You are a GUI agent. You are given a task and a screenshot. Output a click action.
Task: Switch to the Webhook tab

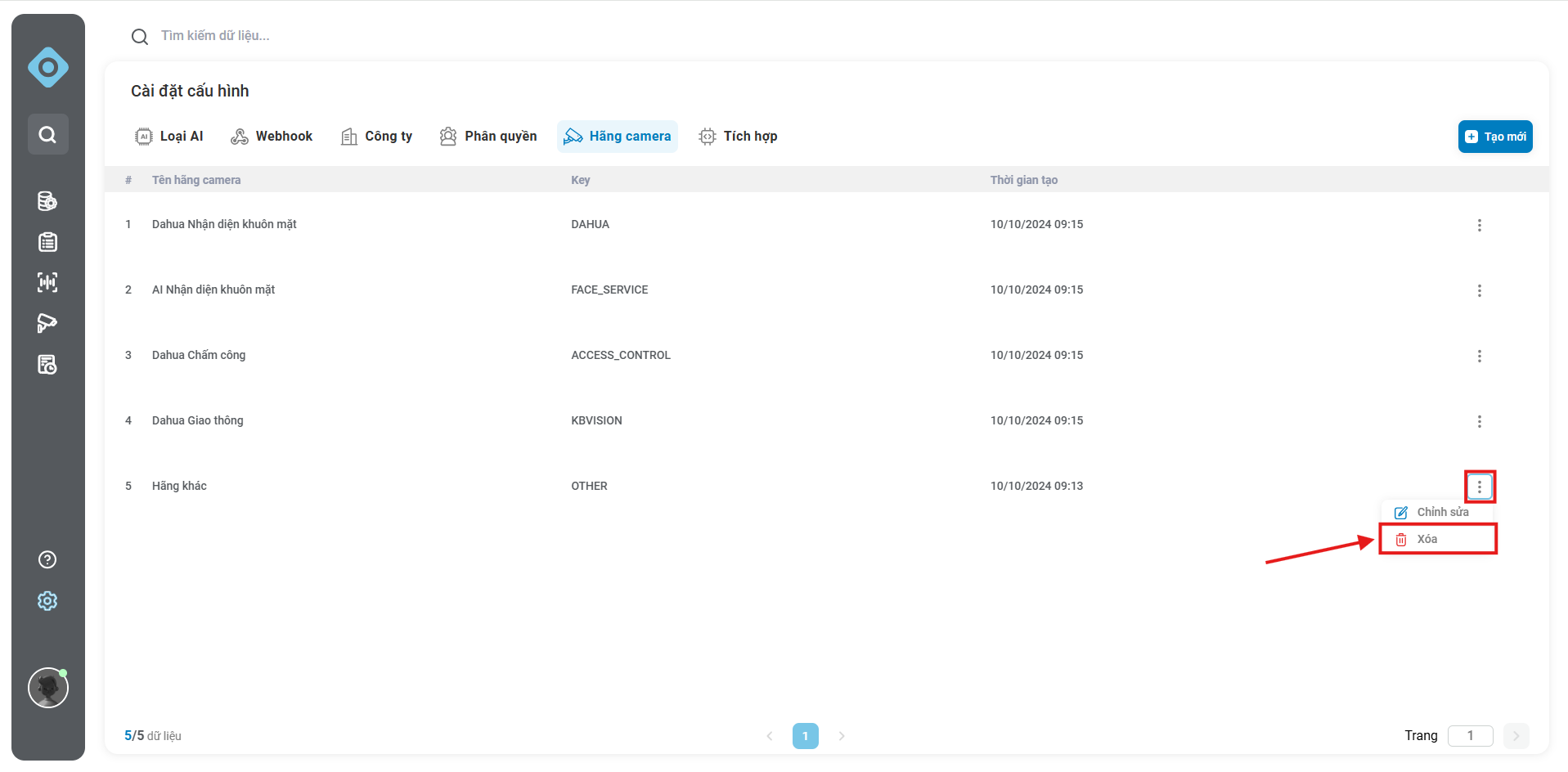coord(272,137)
